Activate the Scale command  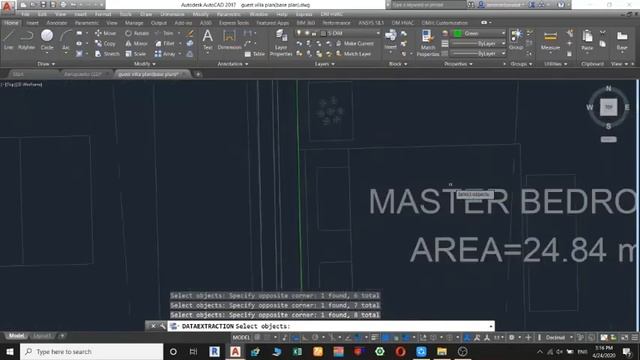pos(136,53)
